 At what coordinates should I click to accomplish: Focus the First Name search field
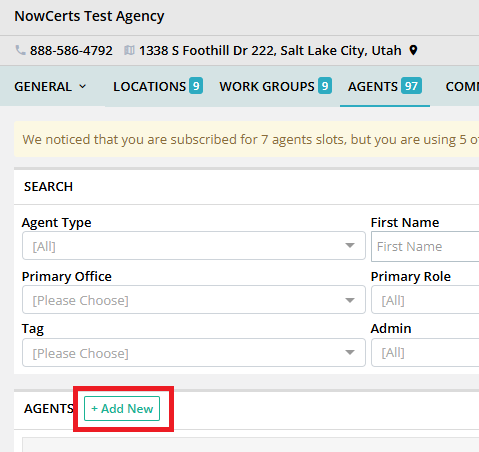click(x=425, y=246)
